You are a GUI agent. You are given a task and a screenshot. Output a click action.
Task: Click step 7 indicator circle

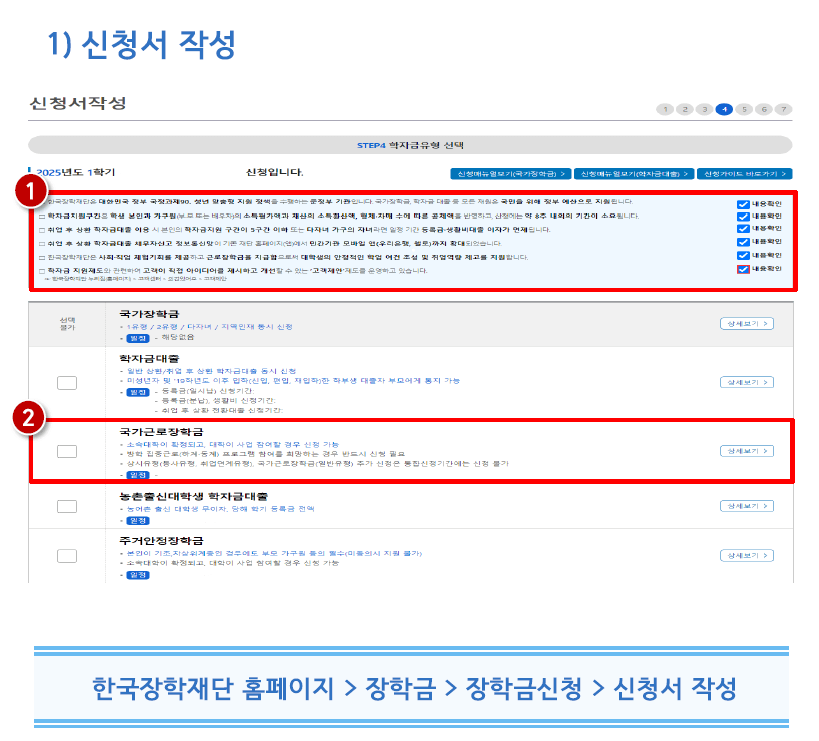pyautogui.click(x=783, y=109)
